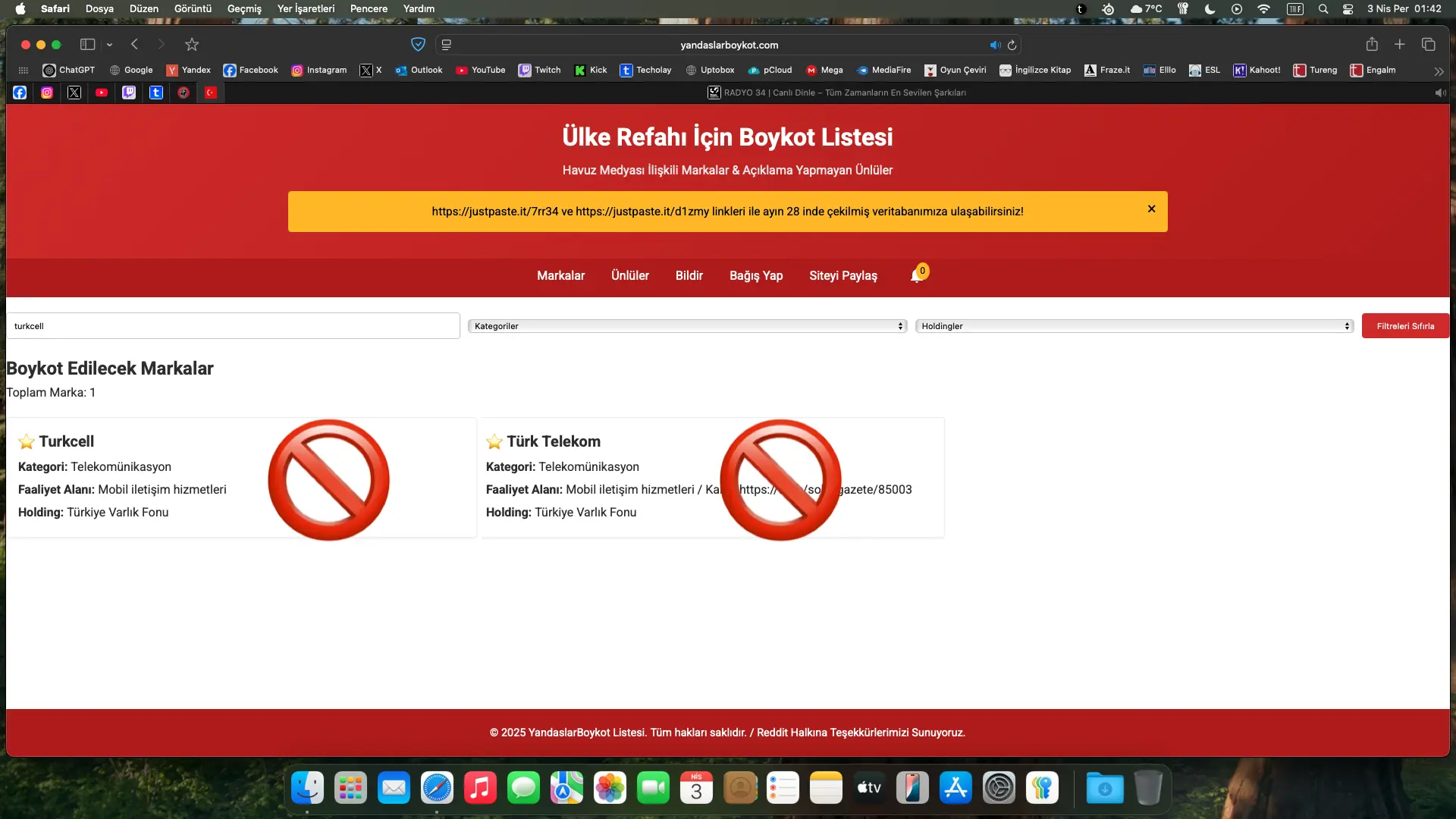Open Spotlight search in menu bar
The image size is (1456, 819).
pyautogui.click(x=1323, y=9)
